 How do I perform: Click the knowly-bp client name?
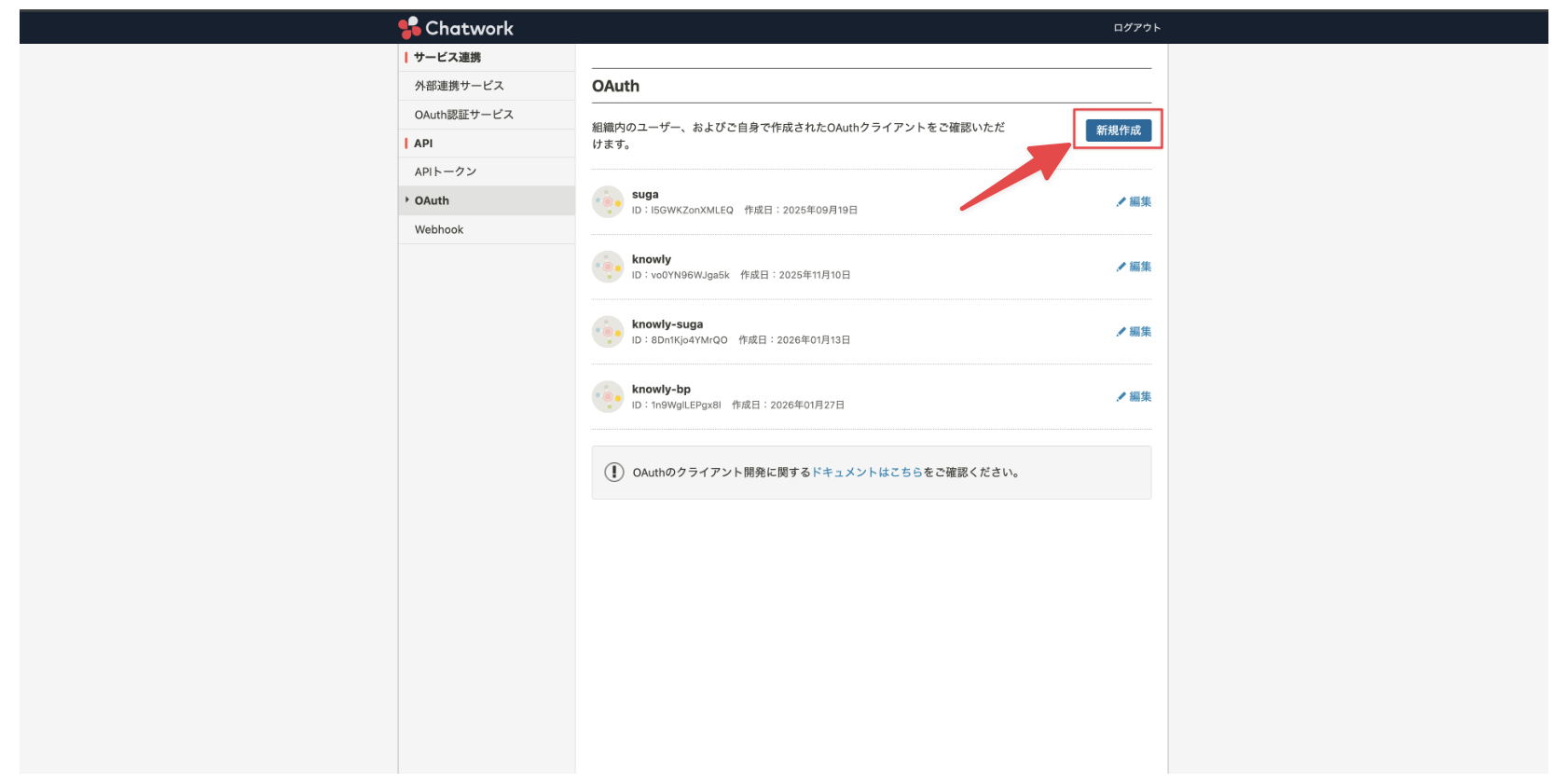pyautogui.click(x=661, y=390)
